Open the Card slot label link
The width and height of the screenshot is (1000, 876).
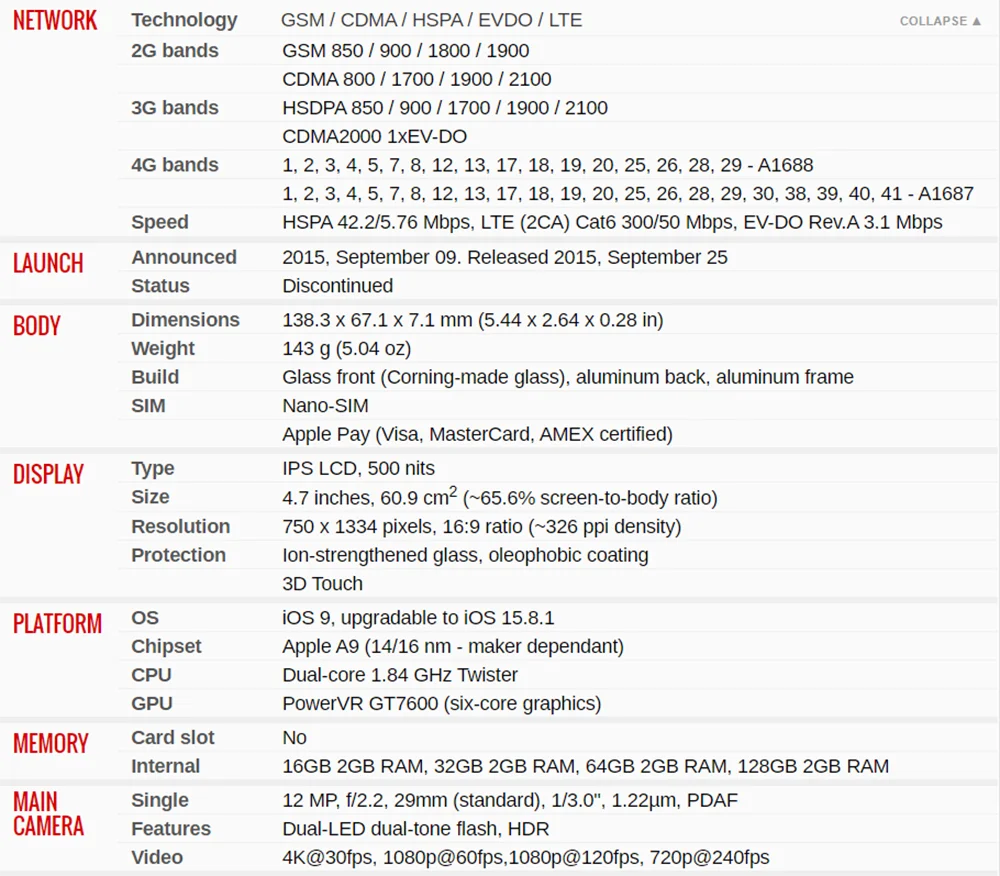(x=172, y=738)
